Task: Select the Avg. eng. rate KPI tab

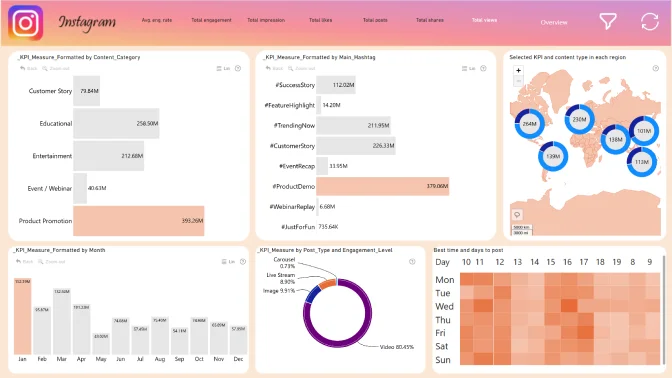Action: (157, 20)
